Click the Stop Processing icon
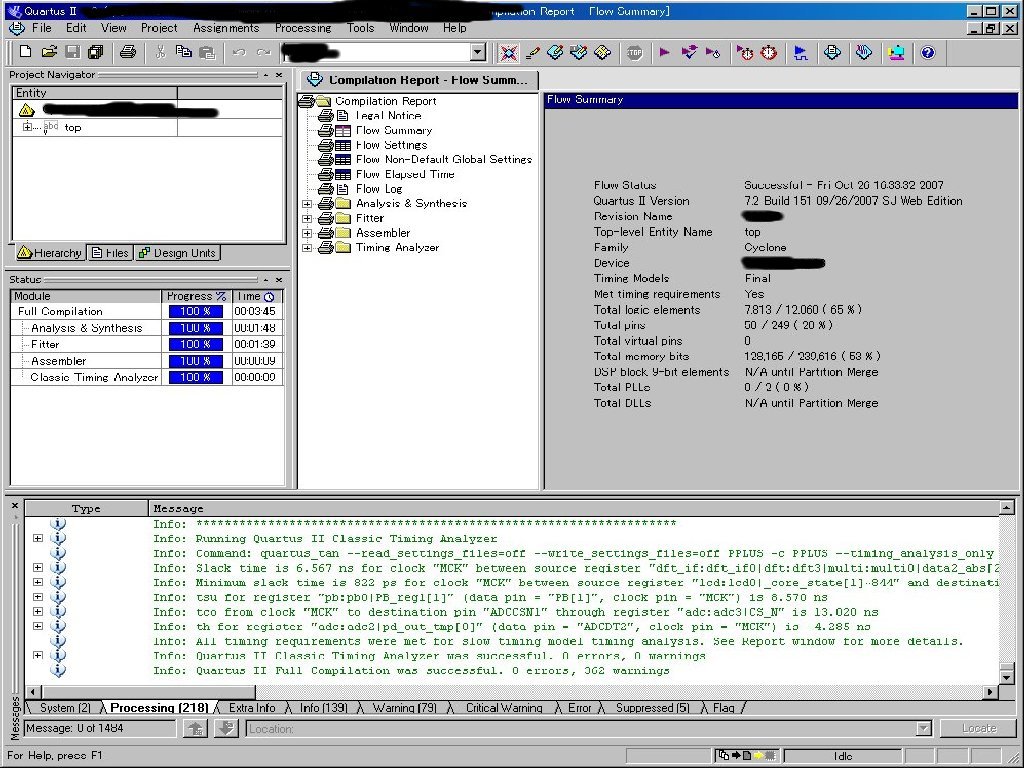The height and width of the screenshot is (768, 1024). (634, 52)
